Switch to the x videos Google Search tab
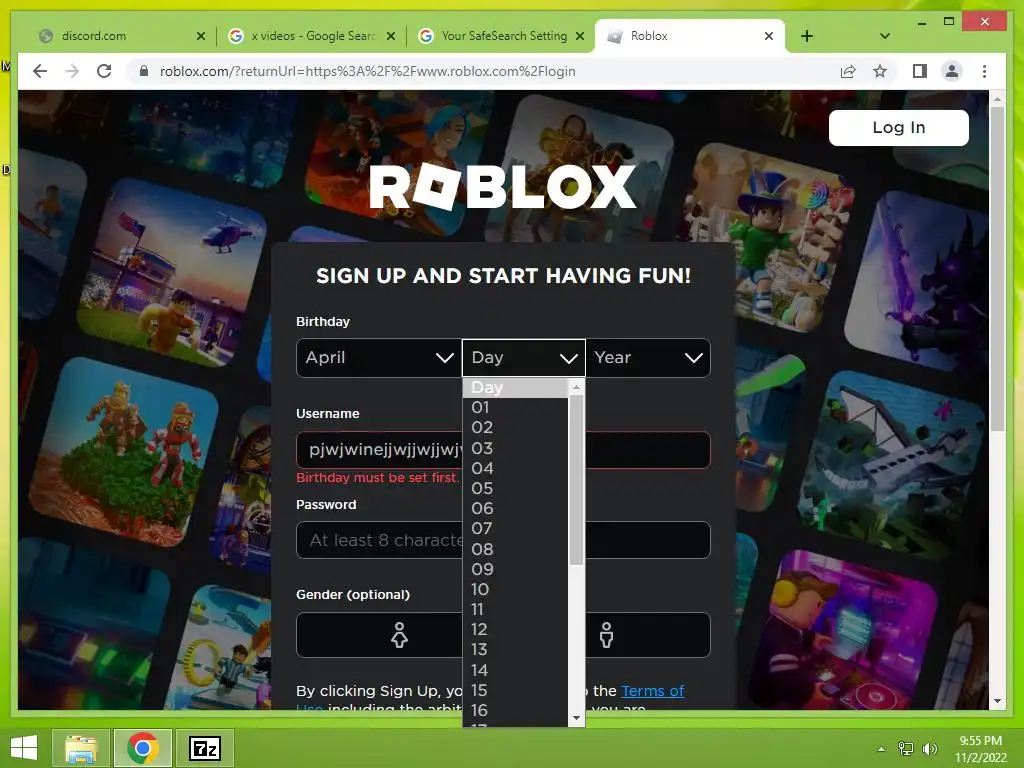 click(x=312, y=36)
